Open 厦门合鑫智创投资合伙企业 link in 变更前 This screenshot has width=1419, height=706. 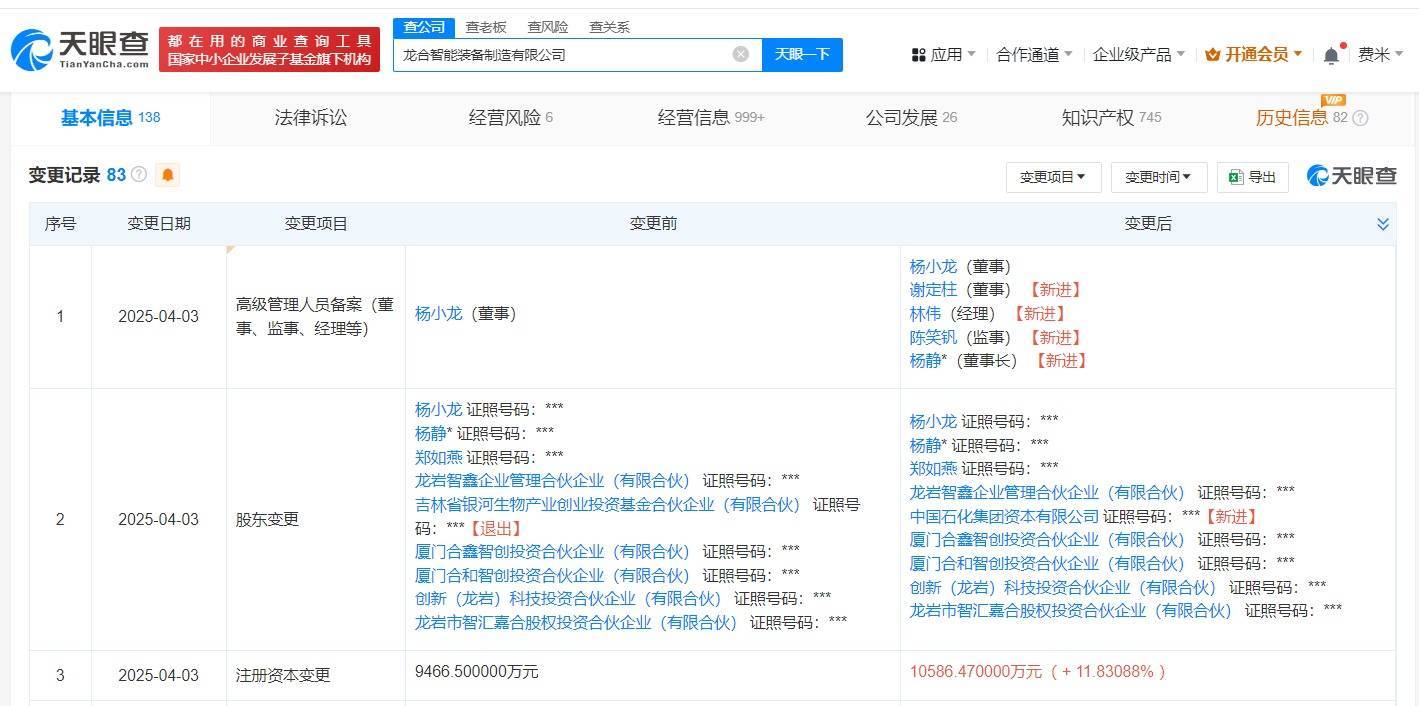point(553,552)
